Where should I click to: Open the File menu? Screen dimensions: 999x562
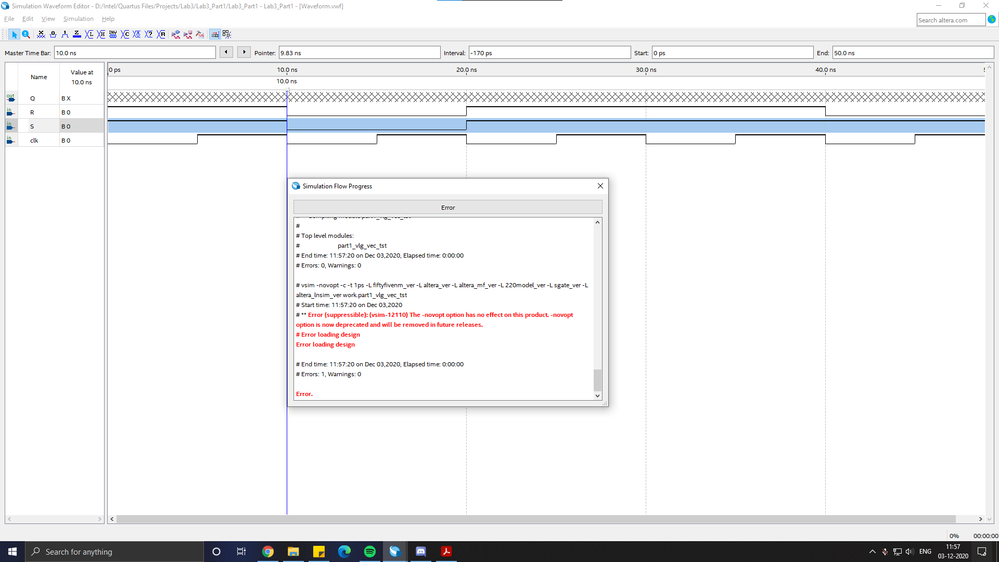pyautogui.click(x=9, y=19)
